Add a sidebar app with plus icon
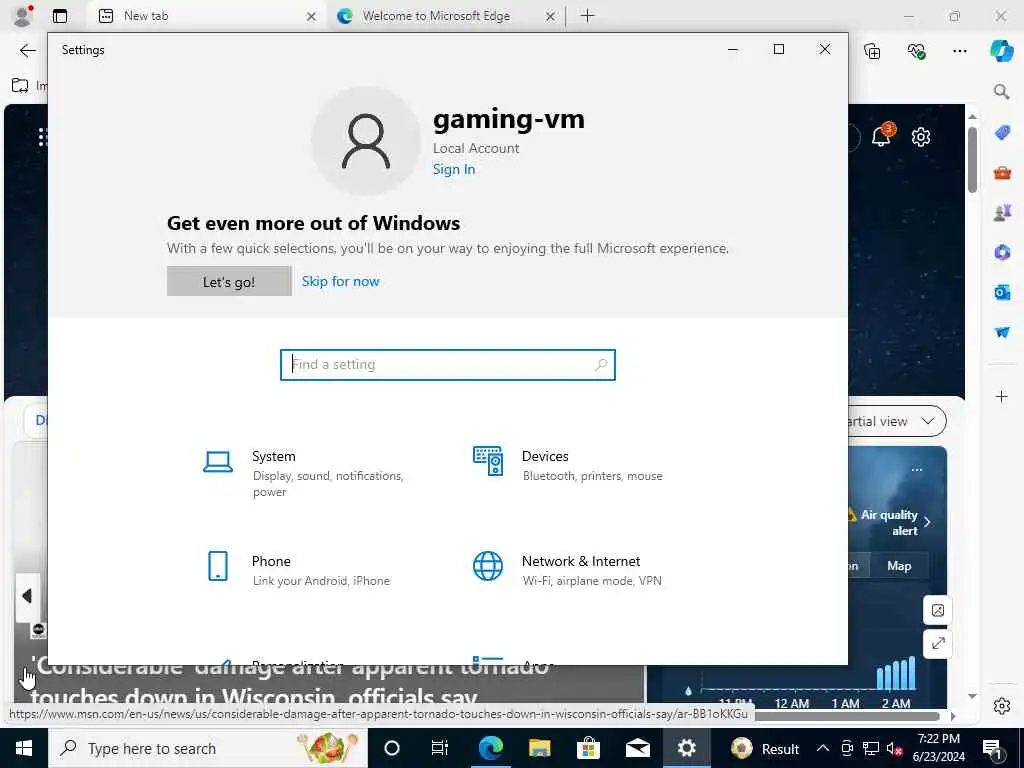Screen dimensions: 1024x768 (x=1002, y=396)
